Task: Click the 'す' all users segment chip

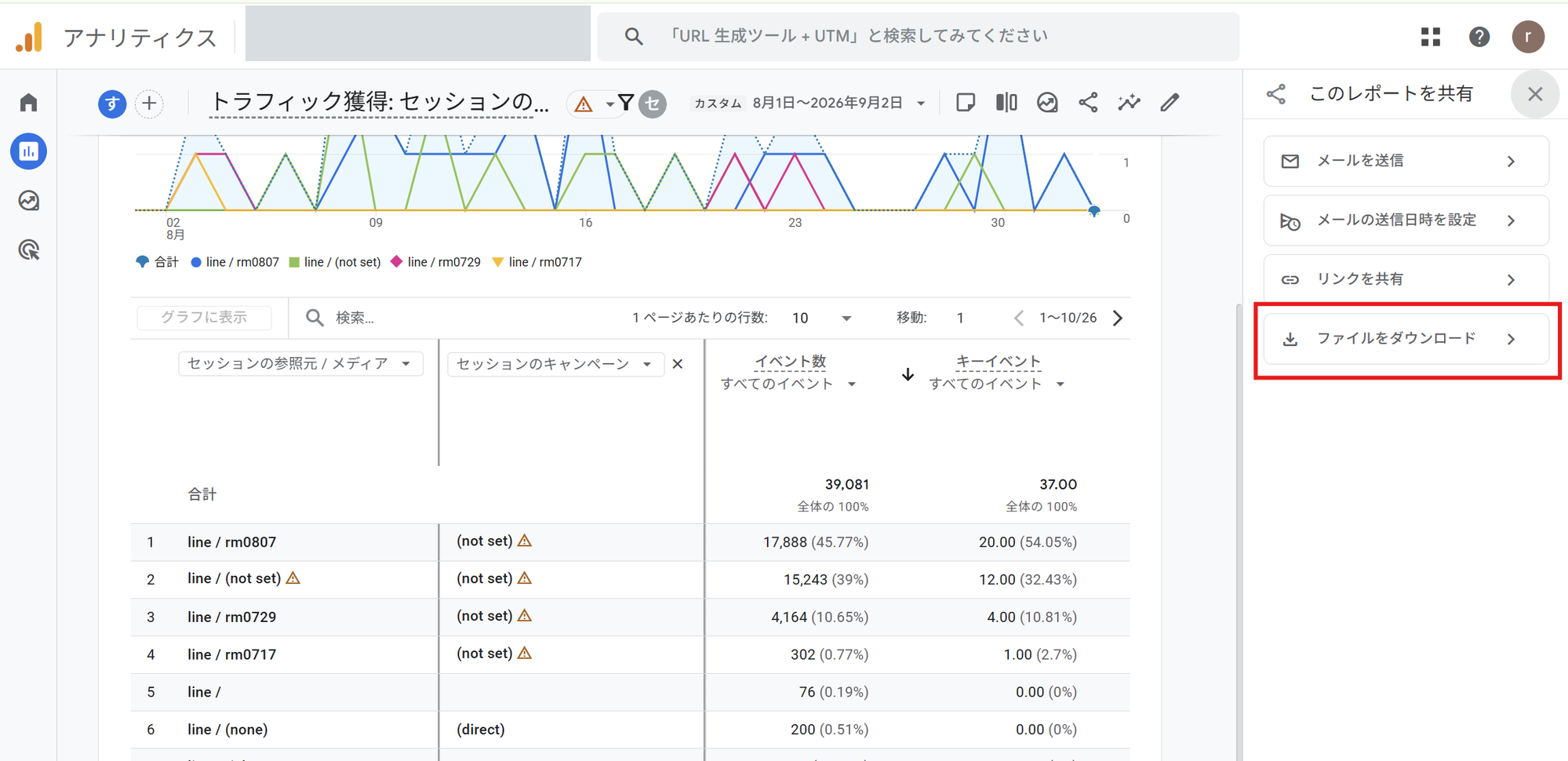Action: click(x=112, y=104)
